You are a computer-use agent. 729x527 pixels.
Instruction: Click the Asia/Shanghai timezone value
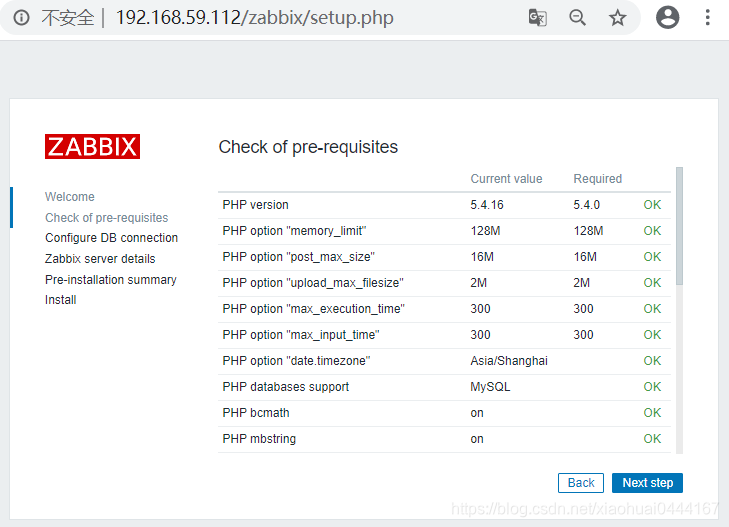[509, 361]
